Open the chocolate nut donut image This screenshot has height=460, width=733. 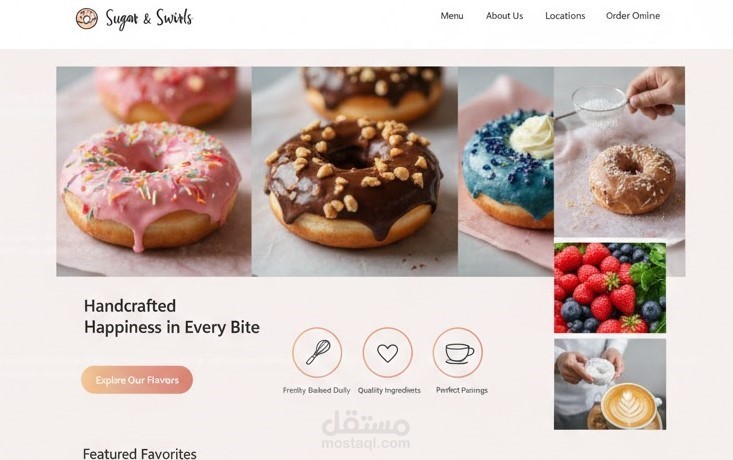(354, 171)
